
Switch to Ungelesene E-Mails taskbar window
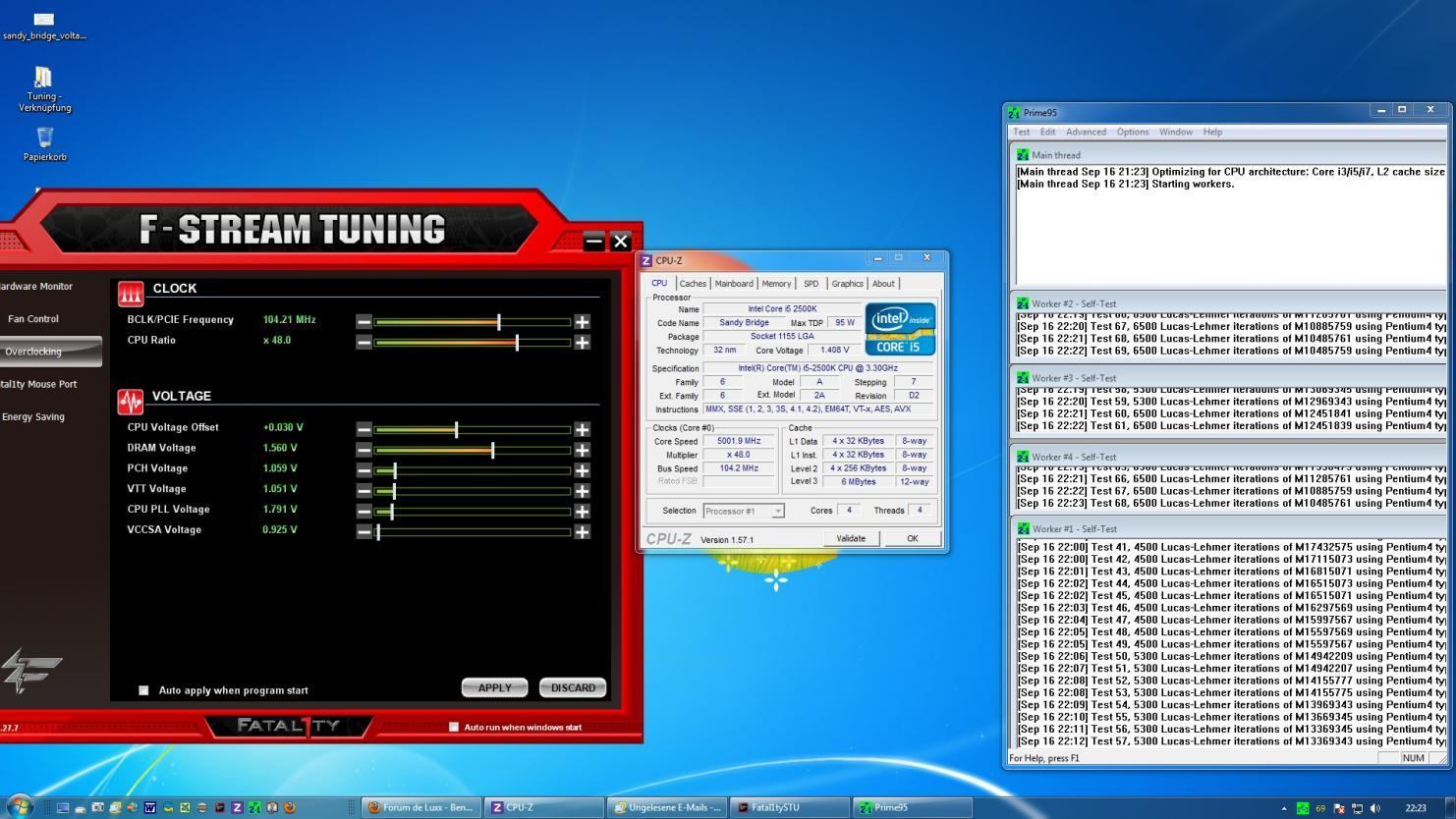tap(667, 807)
